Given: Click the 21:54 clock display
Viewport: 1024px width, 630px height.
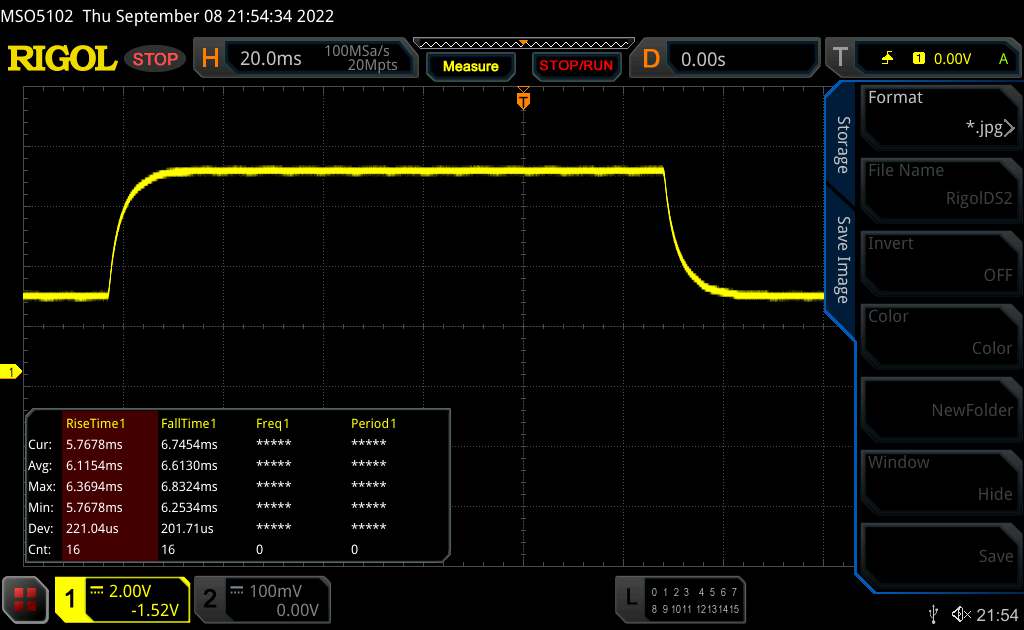Looking at the screenshot, I should pyautogui.click(x=997, y=615).
